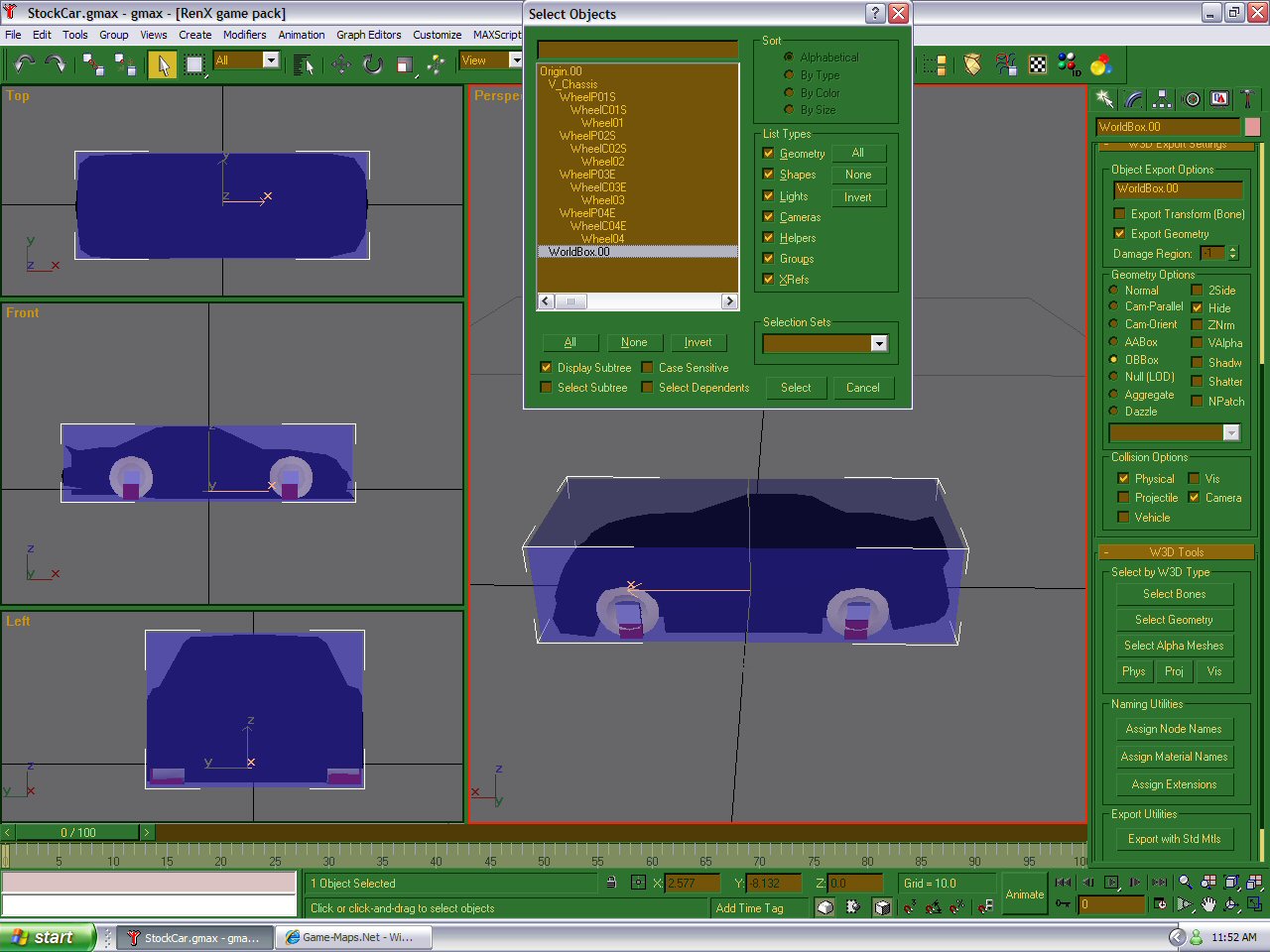
Task: Click the Undo arrow in the toolbar
Action: point(25,64)
